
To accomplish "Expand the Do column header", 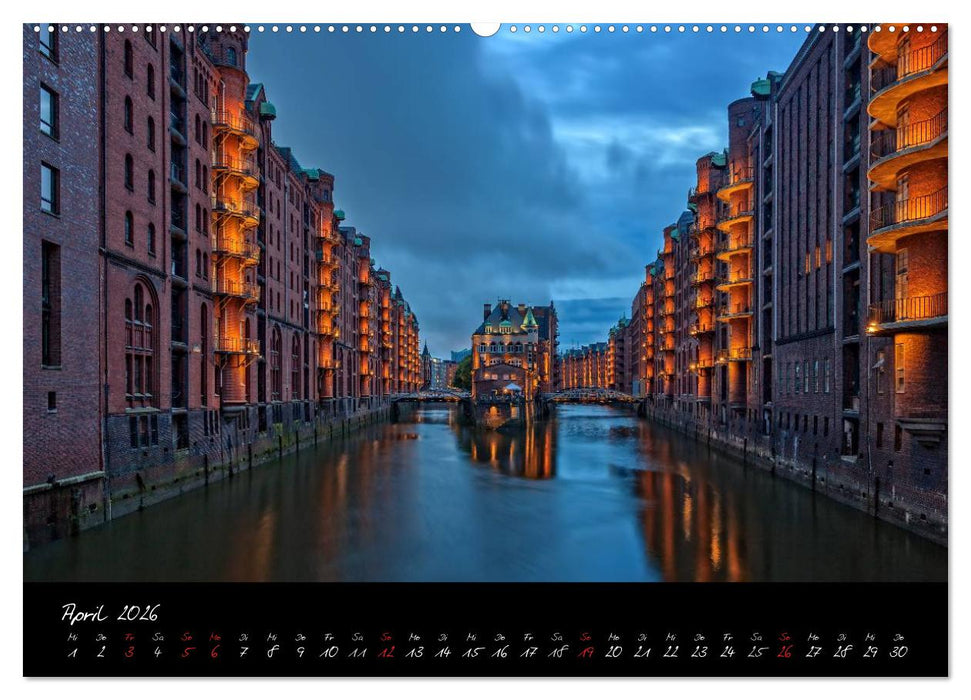I will click(x=99, y=632).
